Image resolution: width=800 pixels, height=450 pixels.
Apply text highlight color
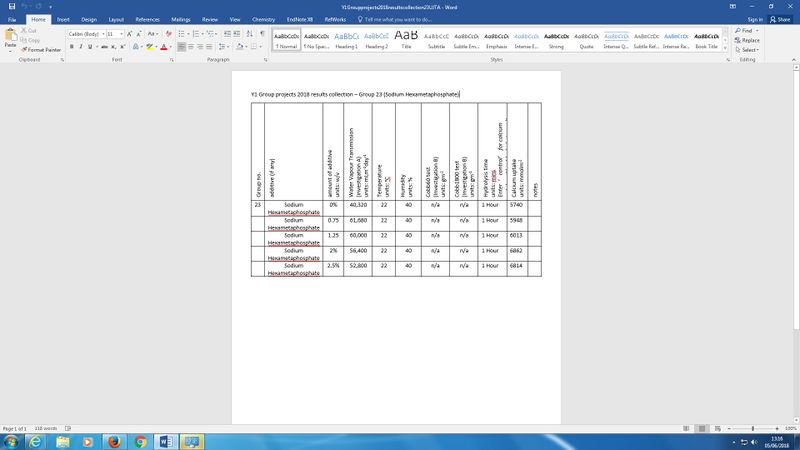coord(149,46)
